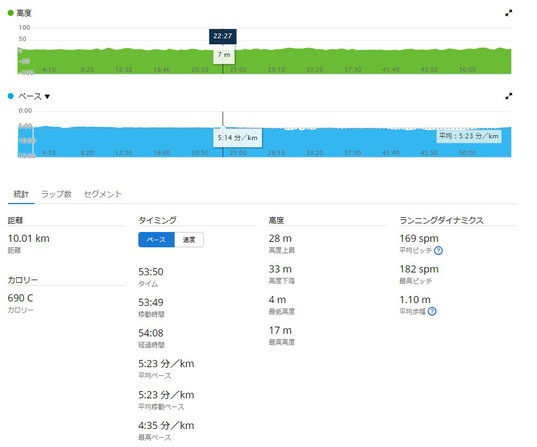Click the 17 m 最高高度 value
This screenshot has height=447, width=537.
280,331
